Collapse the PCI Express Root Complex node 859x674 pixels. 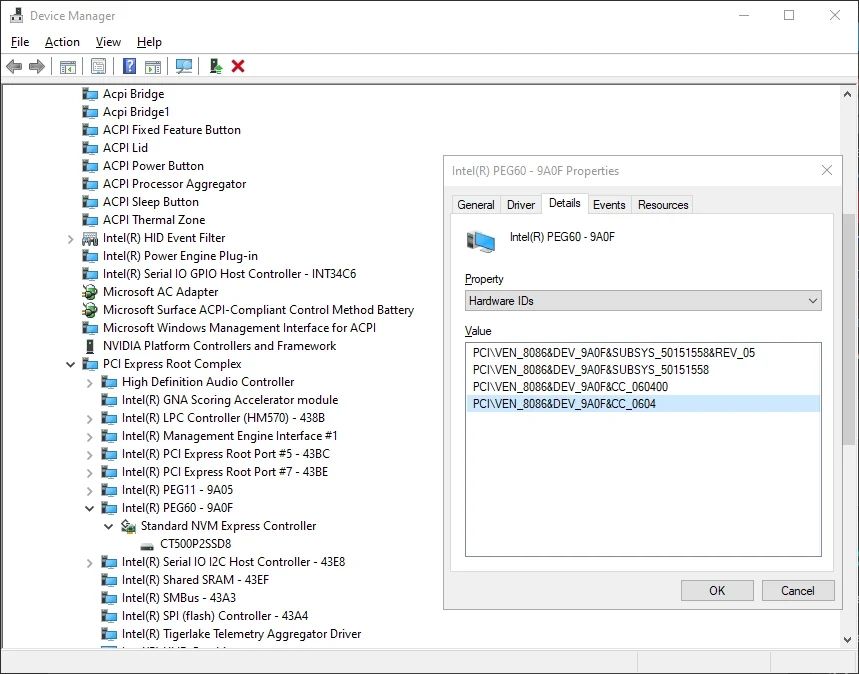pos(71,364)
